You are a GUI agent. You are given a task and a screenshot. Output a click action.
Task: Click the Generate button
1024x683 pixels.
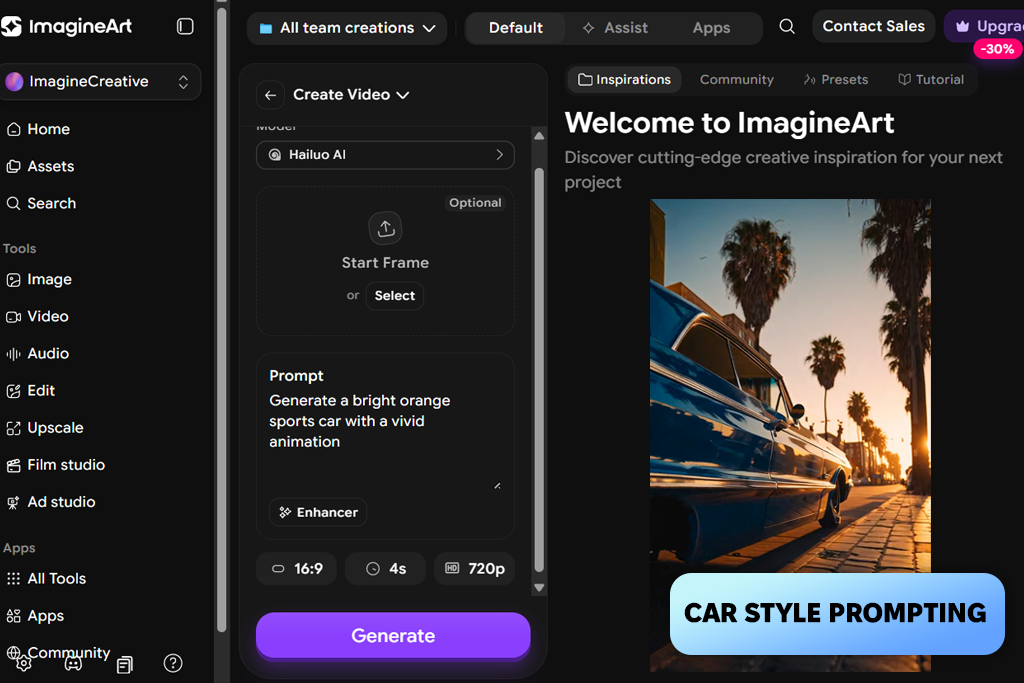[x=393, y=635]
